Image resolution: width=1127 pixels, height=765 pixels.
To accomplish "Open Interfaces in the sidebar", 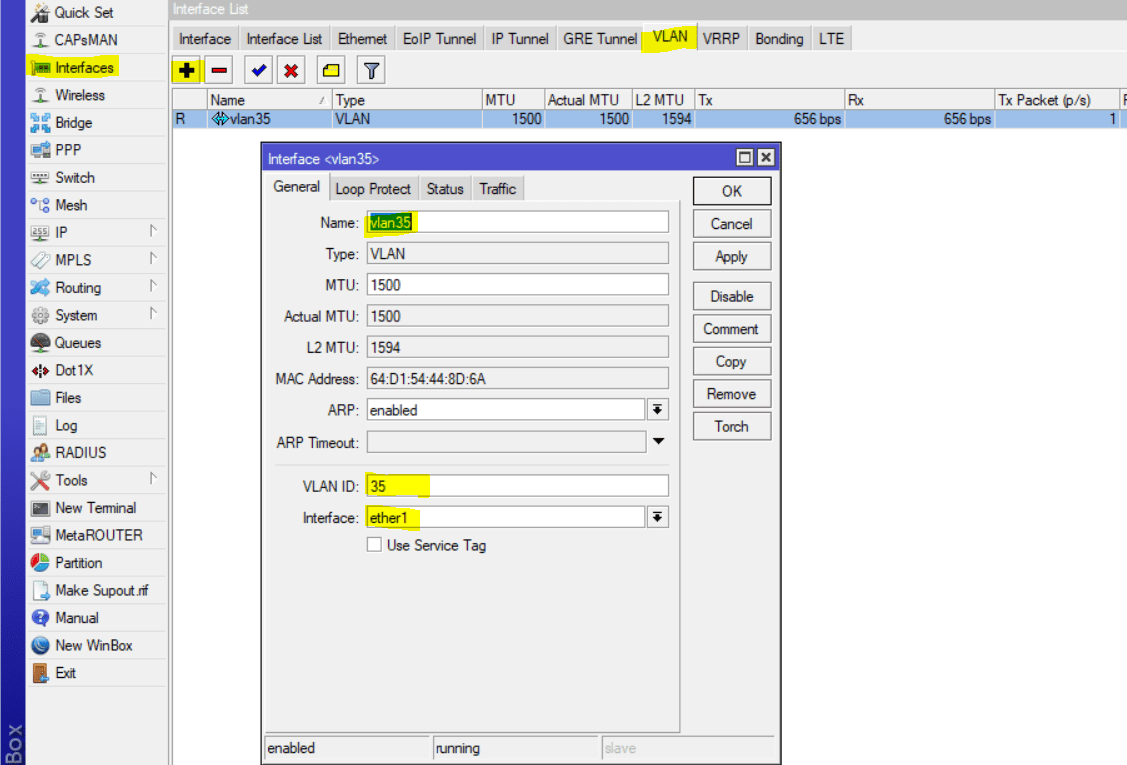I will click(x=84, y=67).
